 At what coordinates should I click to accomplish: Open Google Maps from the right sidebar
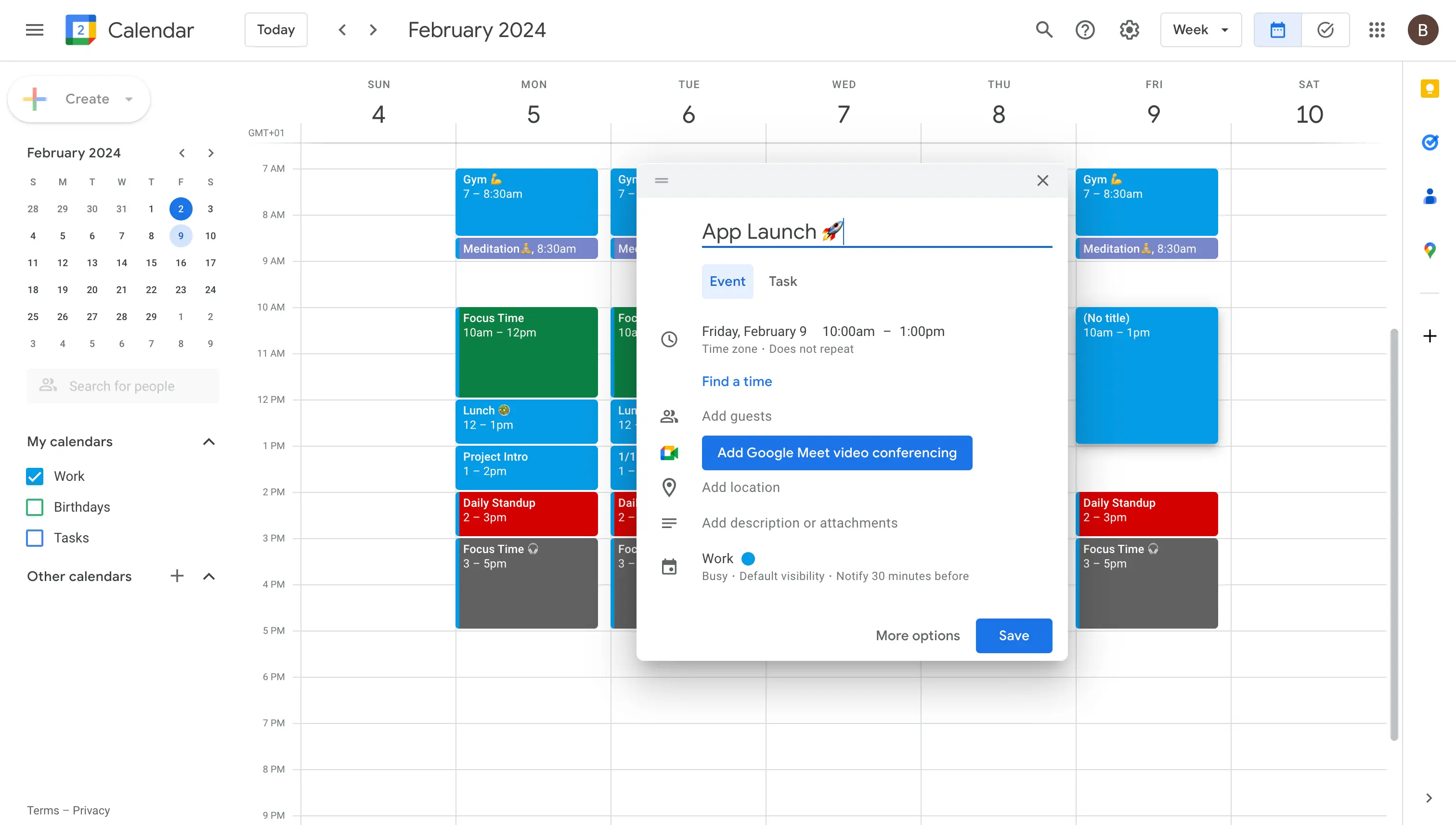[x=1430, y=249]
